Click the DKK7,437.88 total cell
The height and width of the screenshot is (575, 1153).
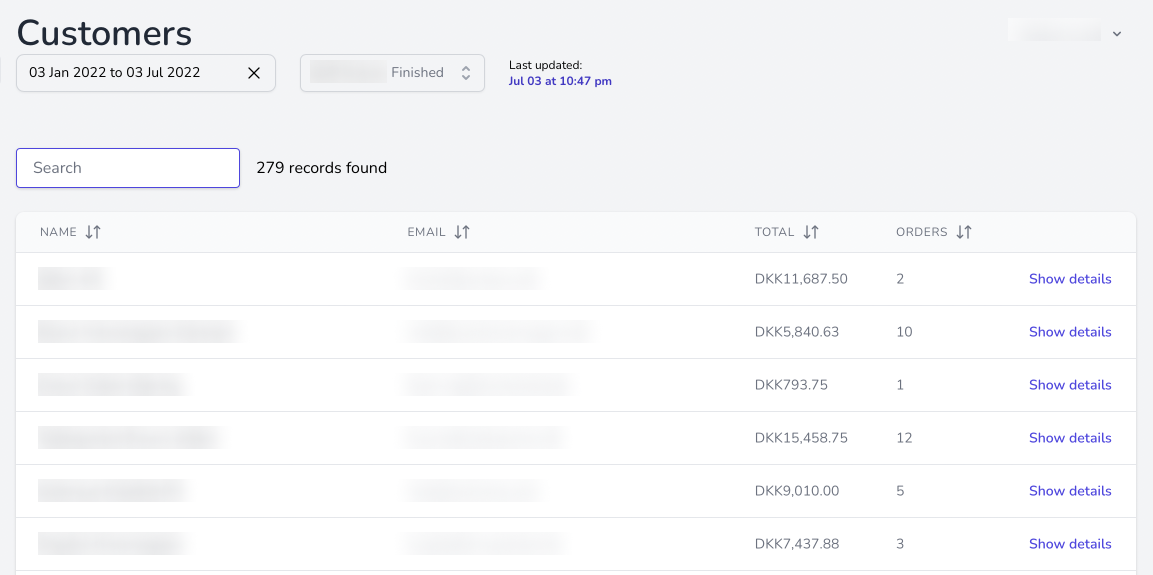tap(796, 543)
